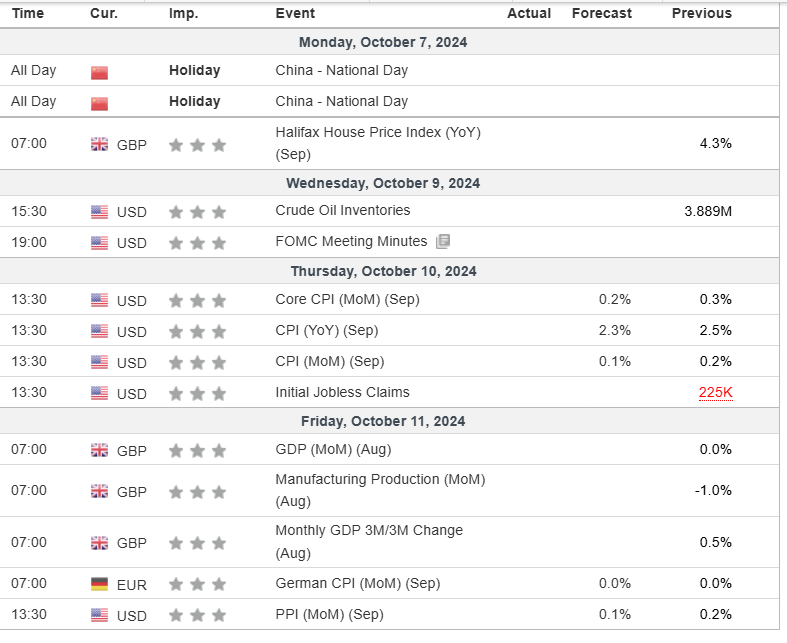The height and width of the screenshot is (643, 787).
Task: Click US flag in Crude Oil Inventories row
Action: (x=99, y=212)
